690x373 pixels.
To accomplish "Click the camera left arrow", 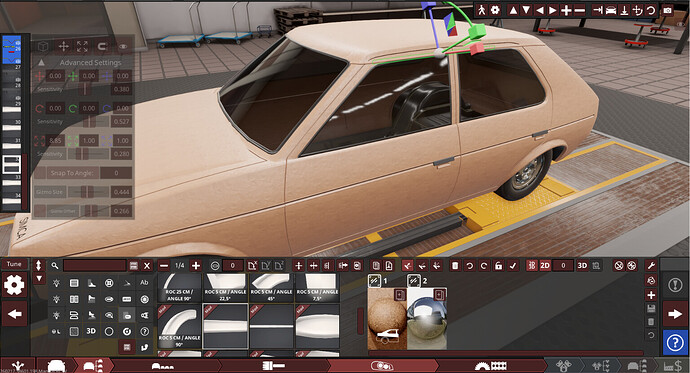I will click(x=540, y=10).
